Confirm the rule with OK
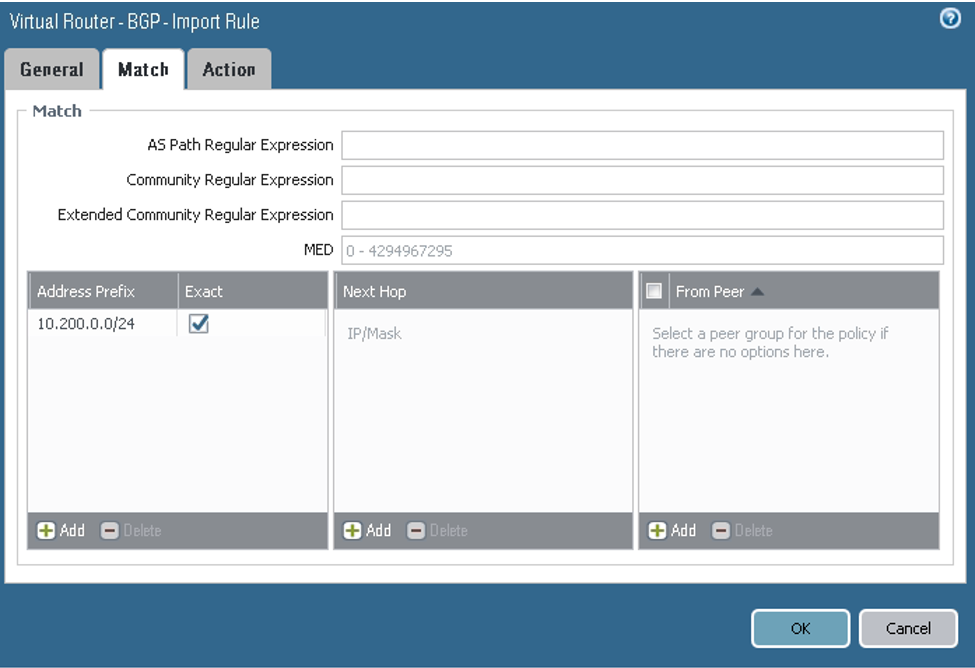The image size is (975, 668). (799, 628)
